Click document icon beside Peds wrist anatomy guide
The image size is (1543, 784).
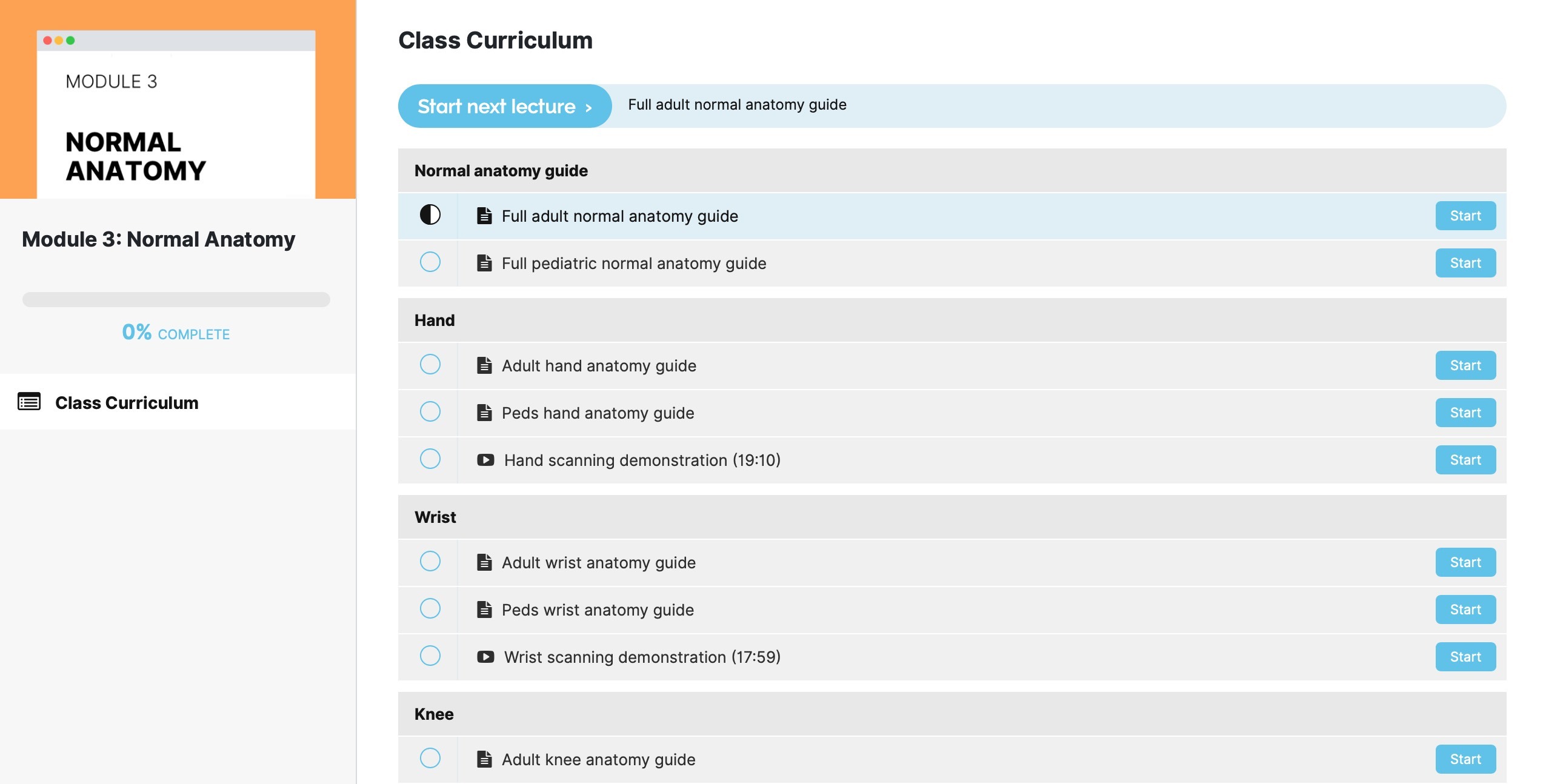[484, 610]
